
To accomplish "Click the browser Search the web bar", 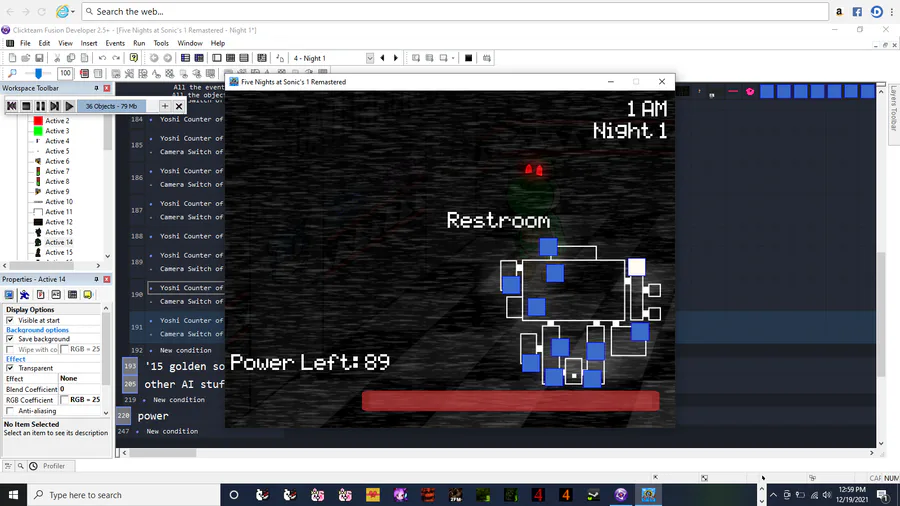I will click(455, 11).
